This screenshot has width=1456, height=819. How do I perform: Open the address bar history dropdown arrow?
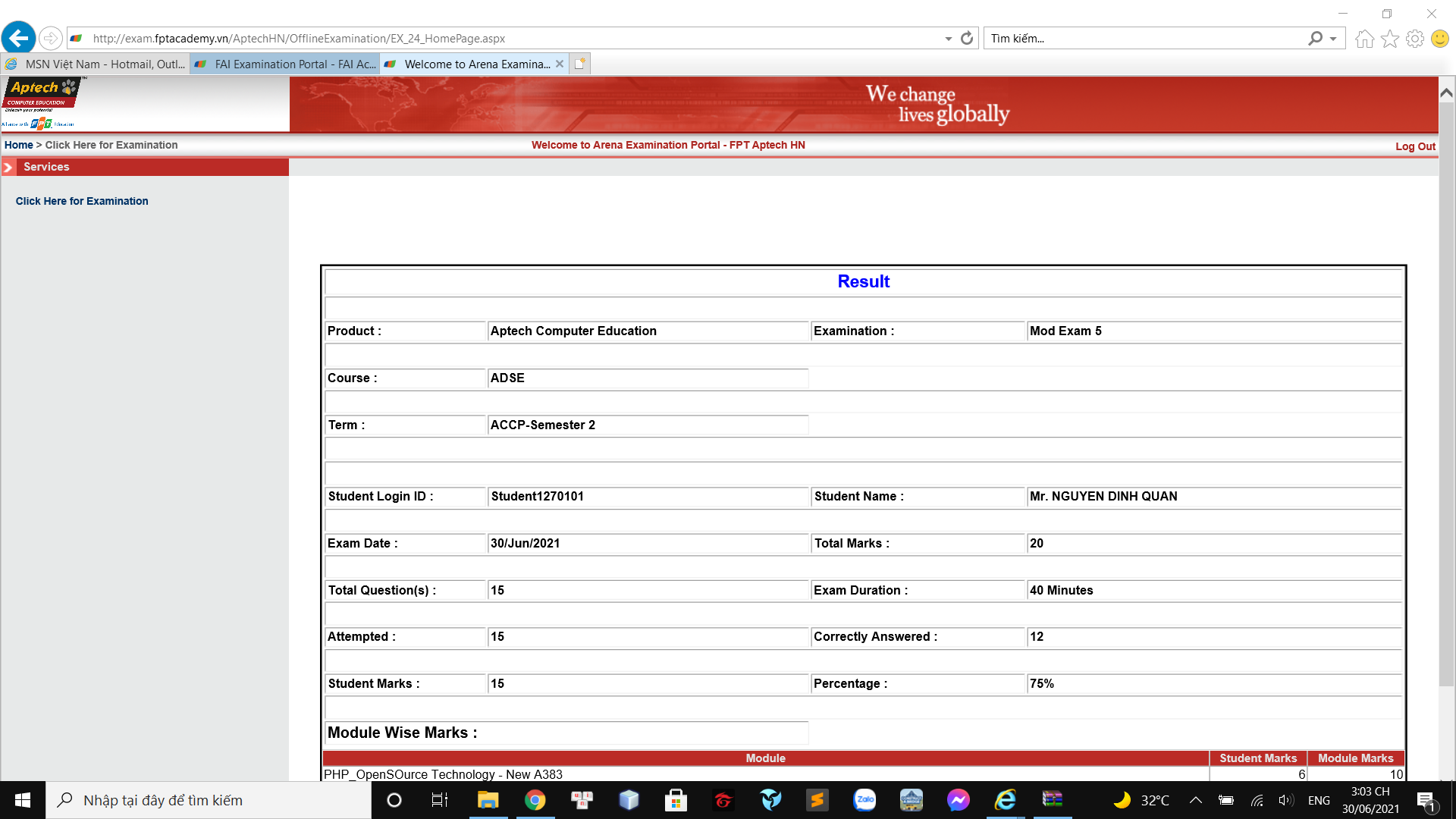coord(949,39)
